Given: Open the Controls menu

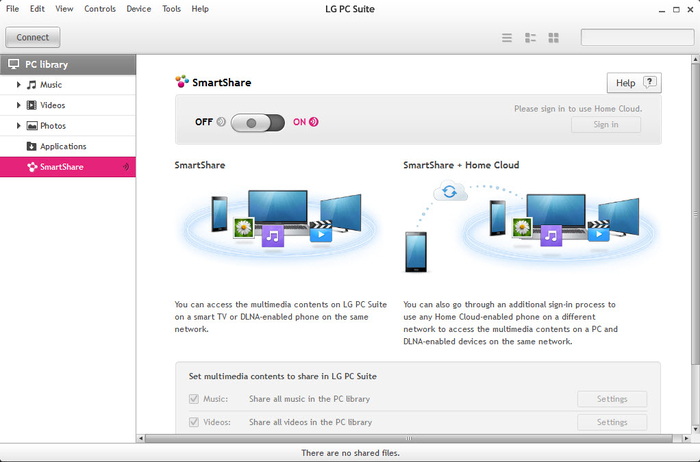Looking at the screenshot, I should pos(100,8).
